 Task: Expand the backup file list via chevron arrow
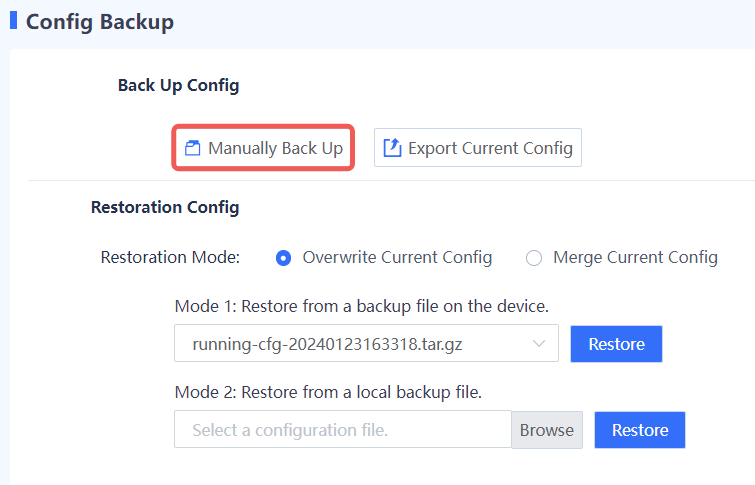tap(539, 344)
